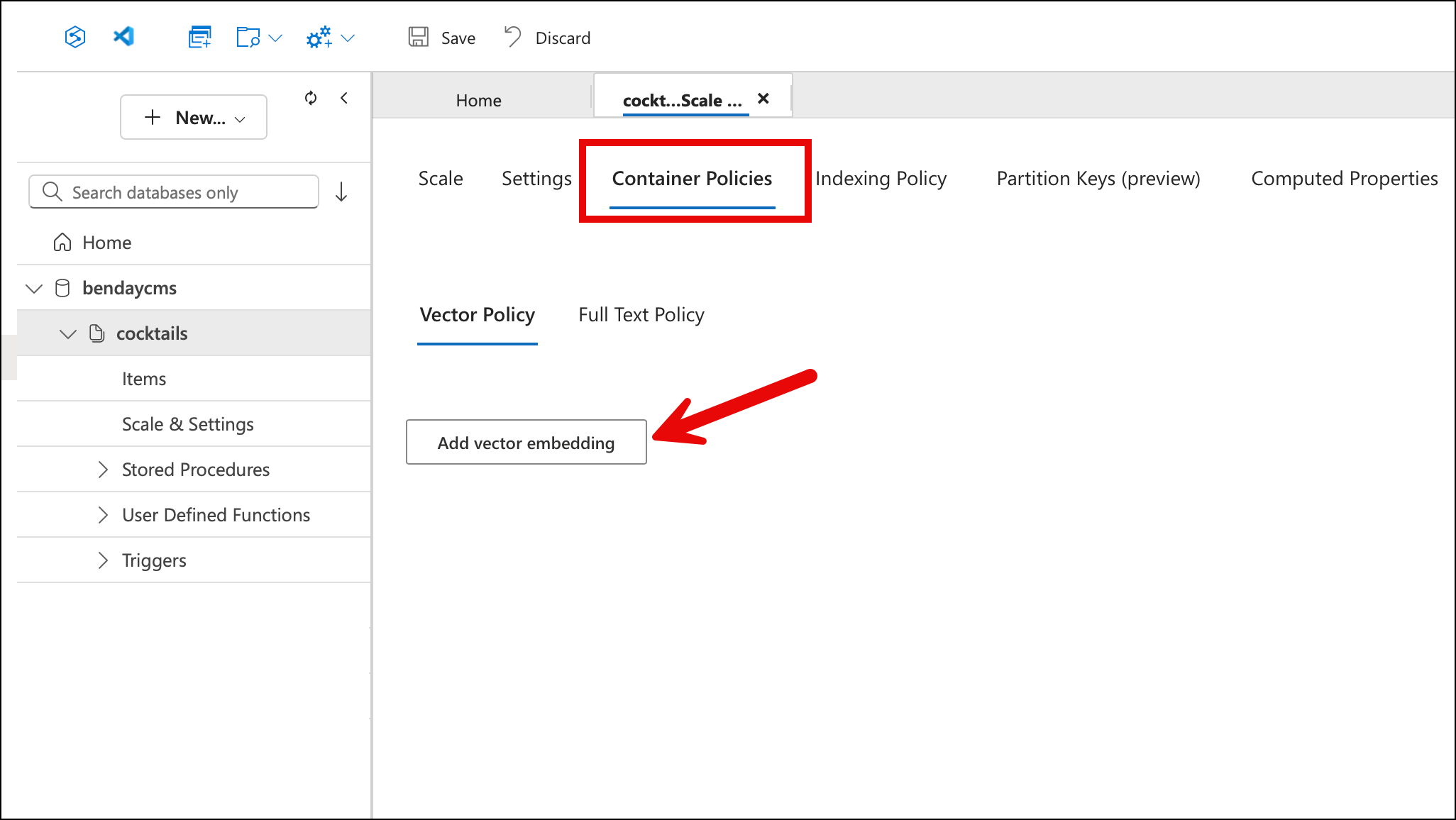
Task: Open the New dropdown menu
Action: coord(193,117)
